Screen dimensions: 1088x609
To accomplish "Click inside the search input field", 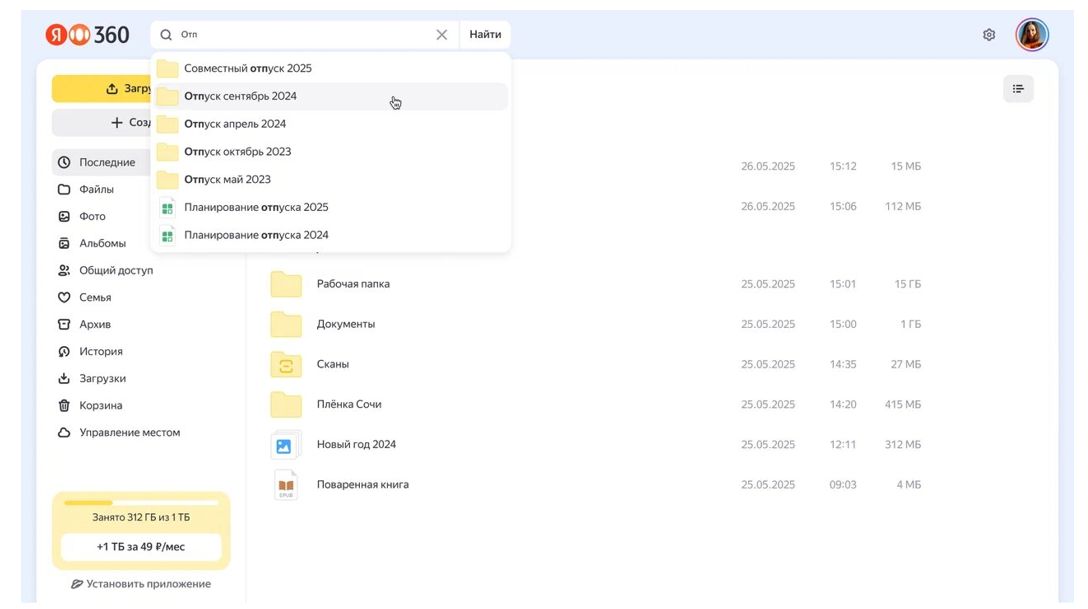I will click(x=300, y=35).
